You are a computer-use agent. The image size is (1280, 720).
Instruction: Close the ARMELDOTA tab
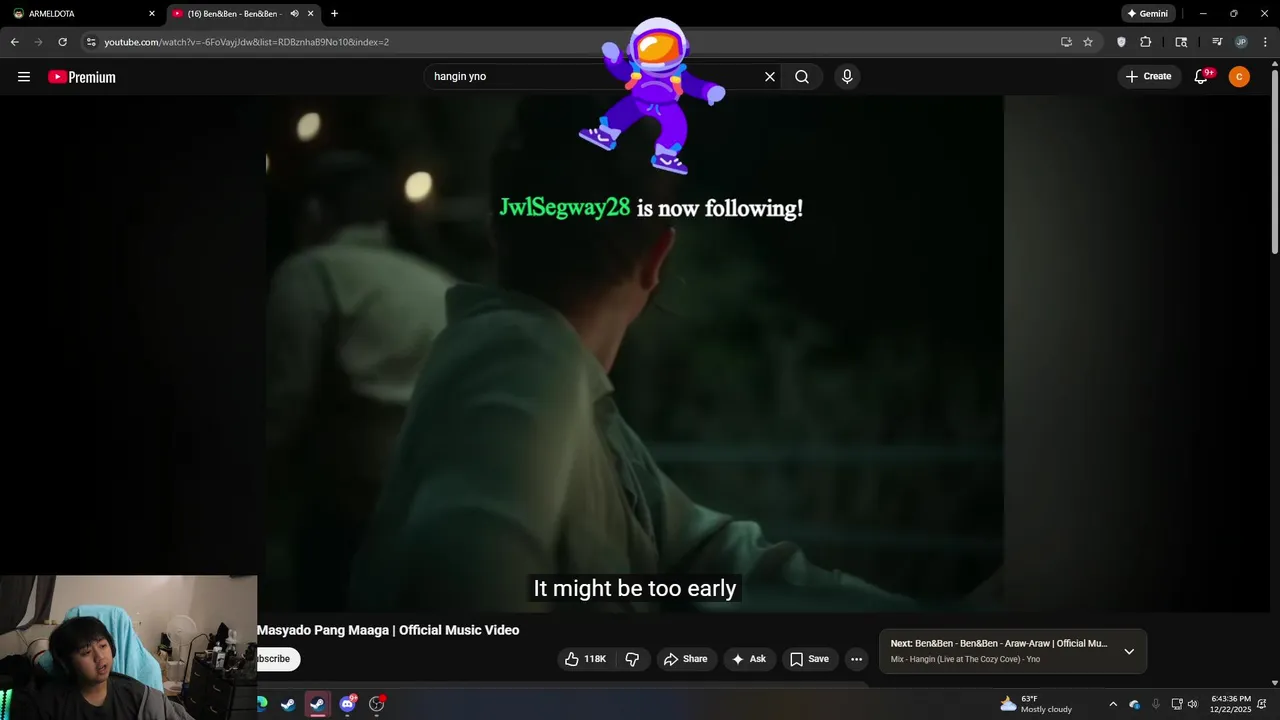click(152, 14)
